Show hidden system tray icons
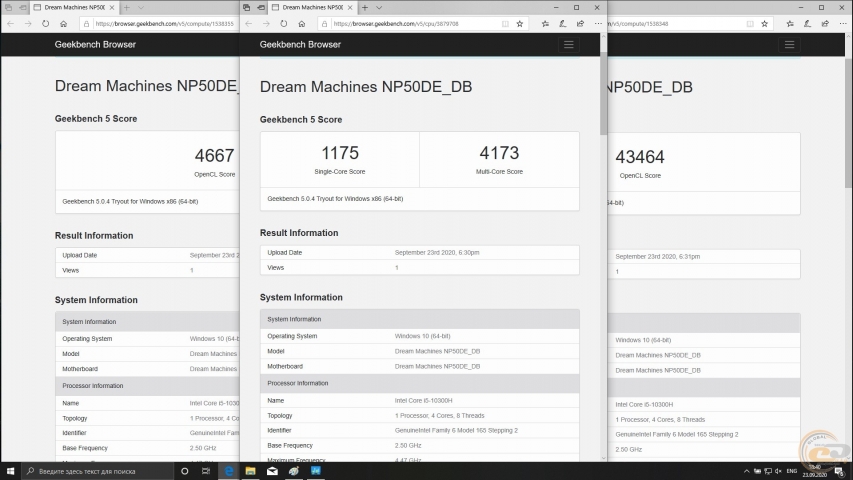This screenshot has height=480, width=853. click(746, 471)
